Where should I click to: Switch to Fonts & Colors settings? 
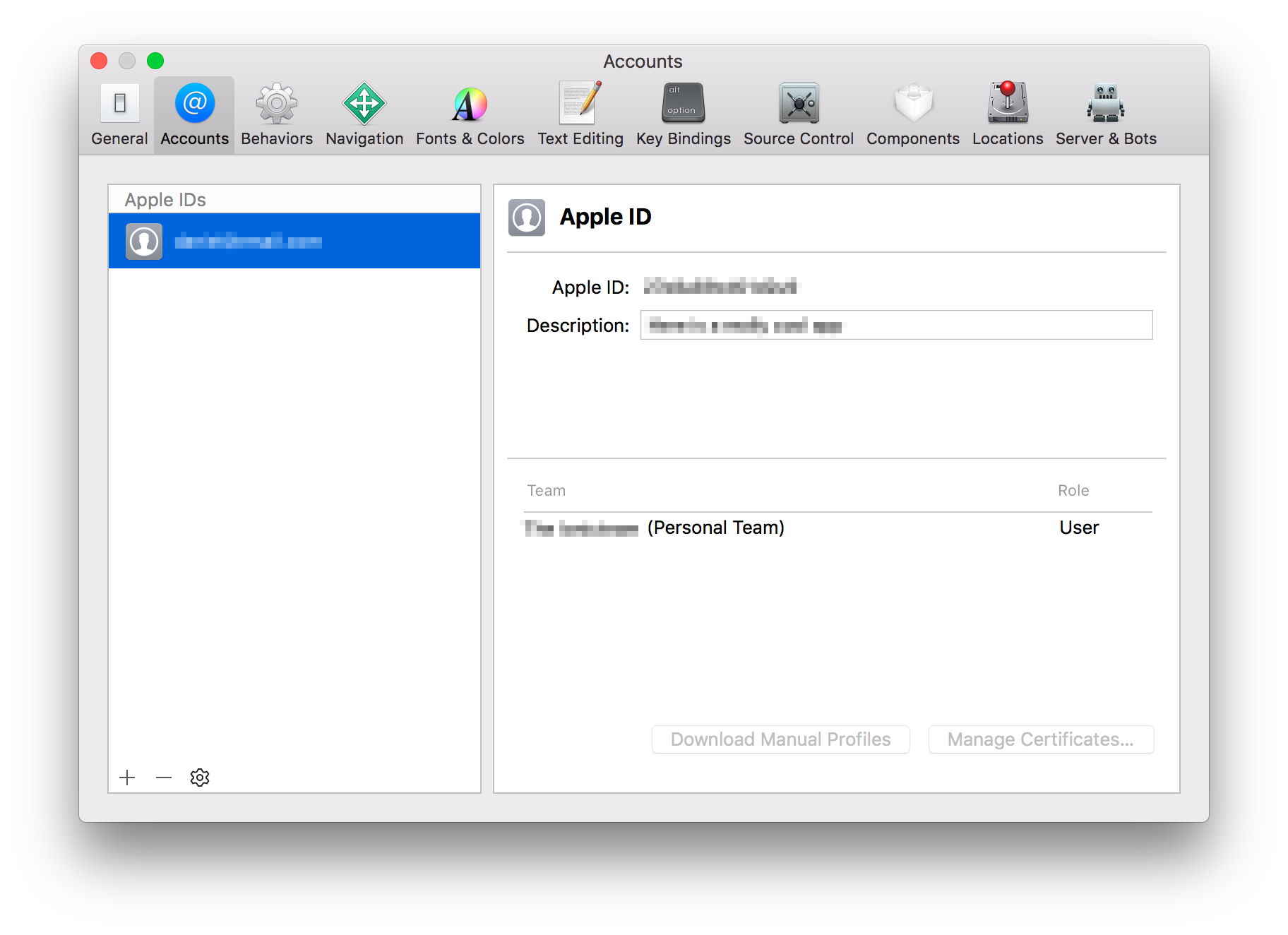click(469, 113)
